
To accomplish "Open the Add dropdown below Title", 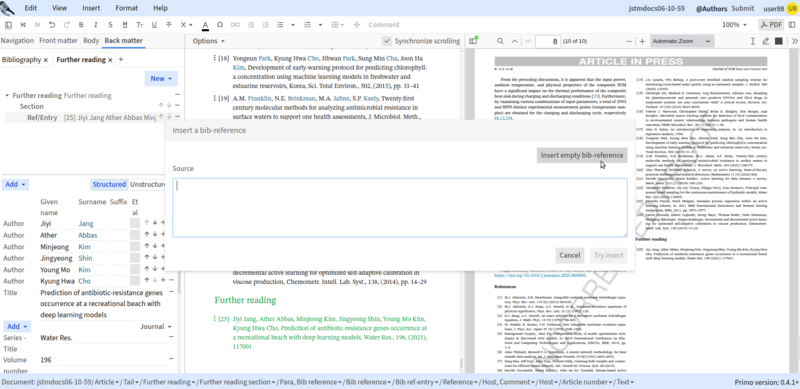I will (17, 326).
